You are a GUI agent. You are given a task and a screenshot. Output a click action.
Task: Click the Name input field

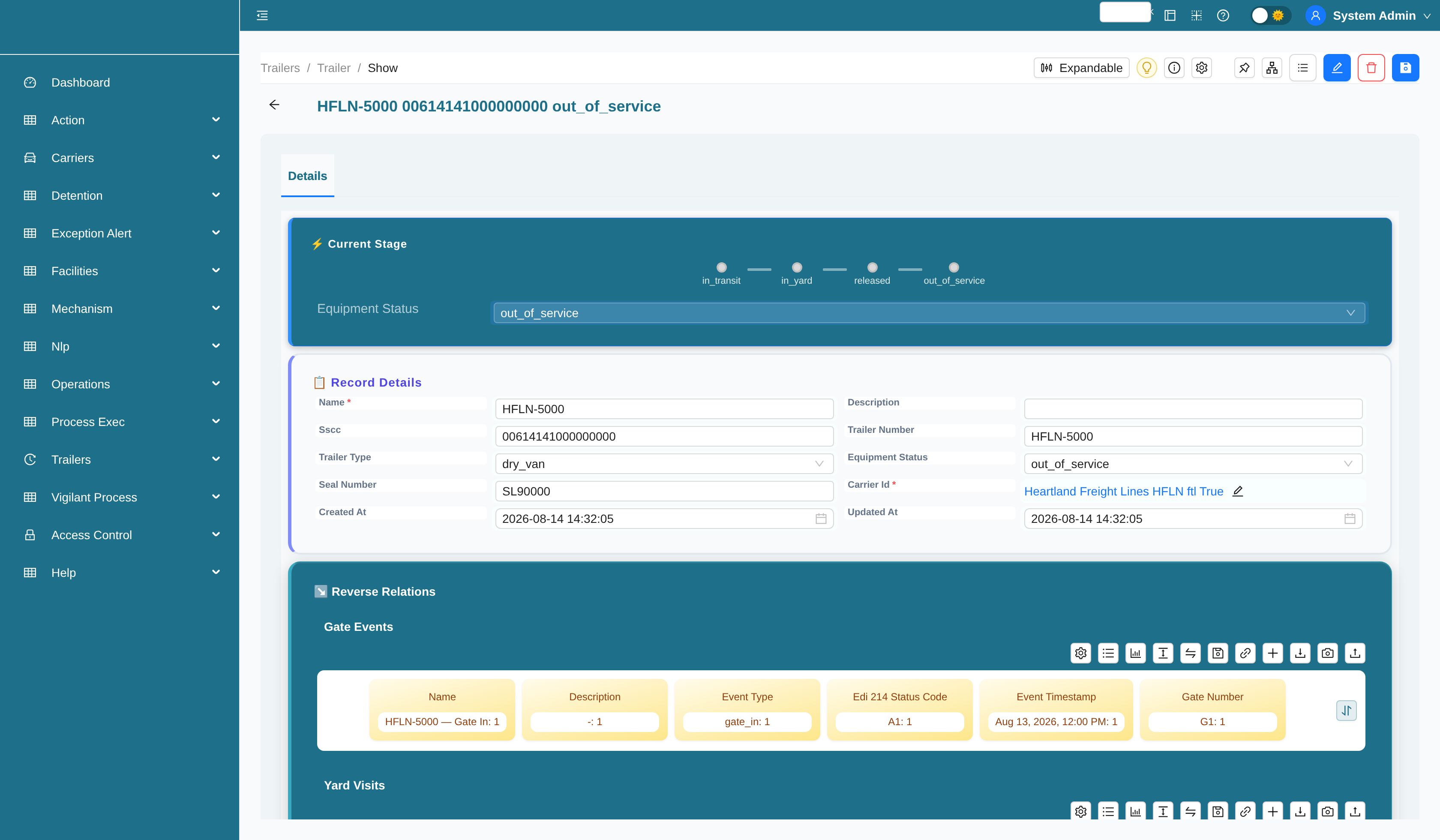[664, 409]
